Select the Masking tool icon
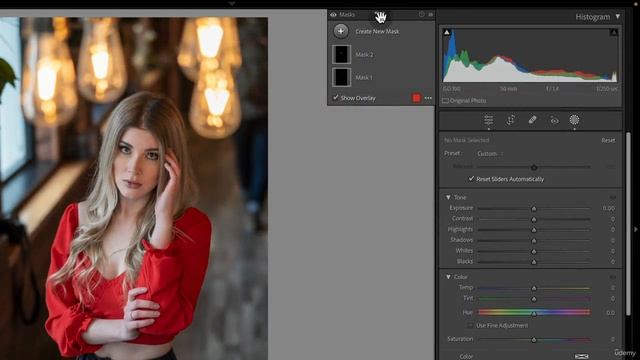Image resolution: width=640 pixels, height=360 pixels. [x=574, y=120]
